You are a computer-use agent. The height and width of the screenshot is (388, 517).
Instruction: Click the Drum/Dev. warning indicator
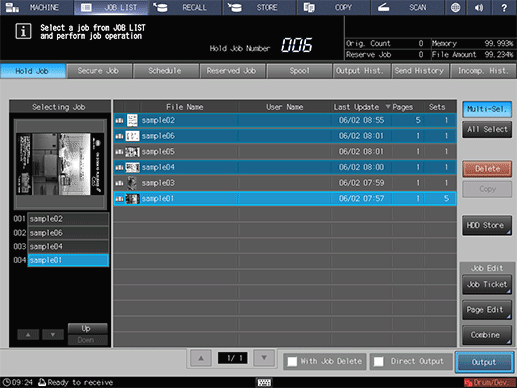point(490,383)
